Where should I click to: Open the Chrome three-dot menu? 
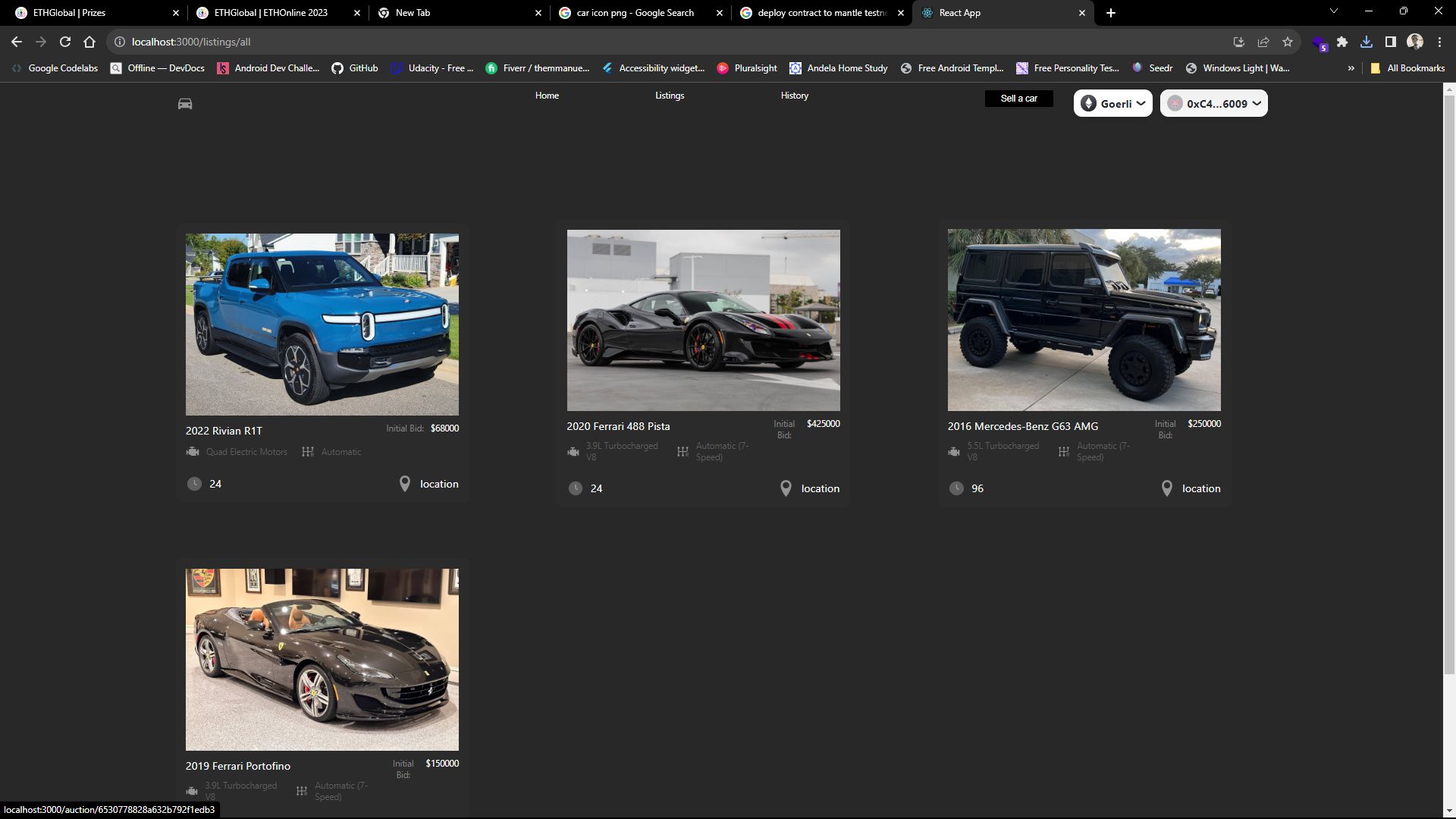1439,42
